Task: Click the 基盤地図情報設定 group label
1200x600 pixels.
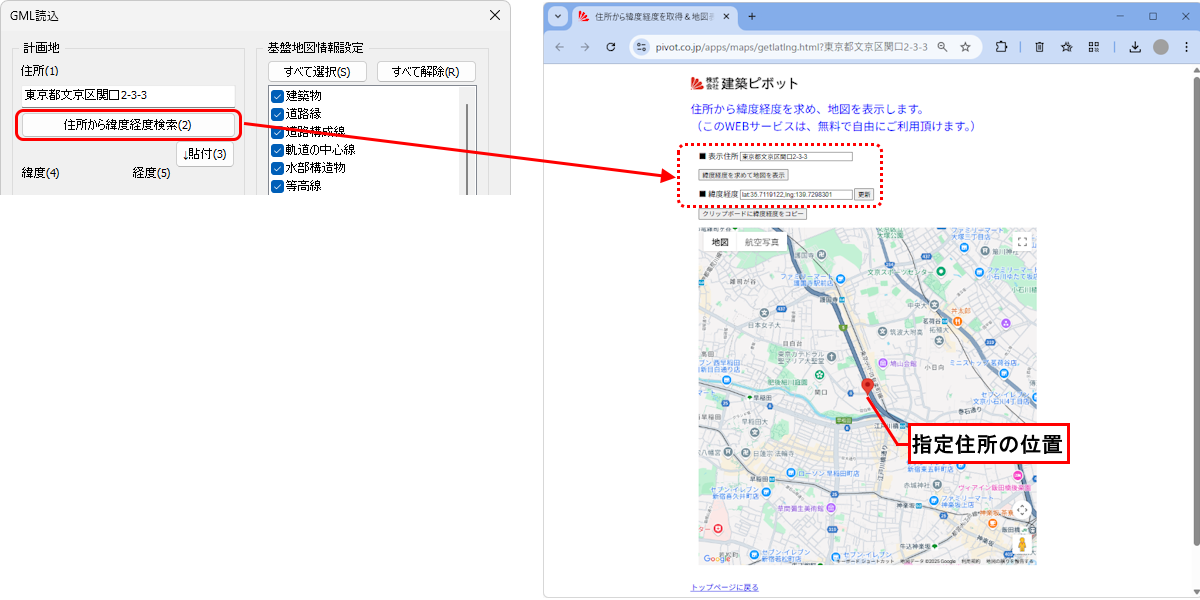Action: click(x=316, y=48)
